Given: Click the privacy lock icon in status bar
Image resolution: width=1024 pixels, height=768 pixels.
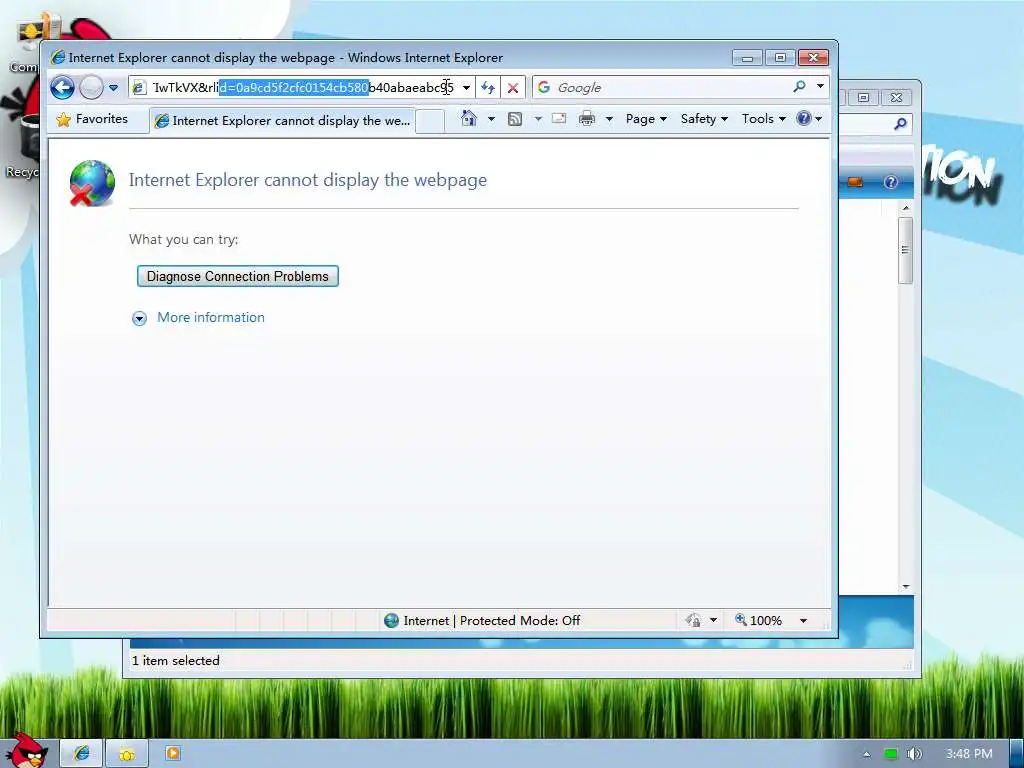Looking at the screenshot, I should pos(694,620).
